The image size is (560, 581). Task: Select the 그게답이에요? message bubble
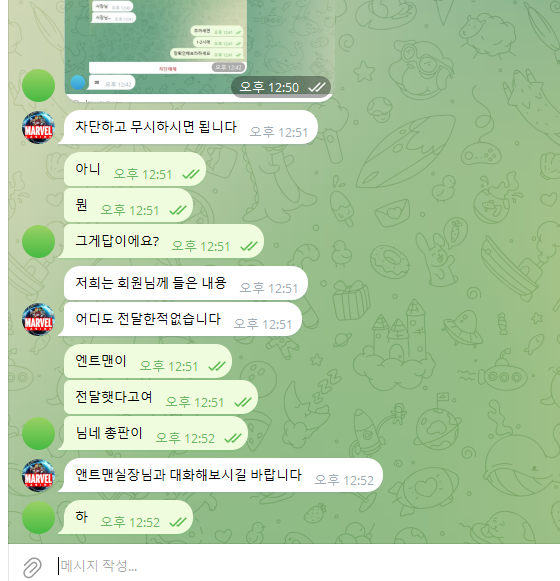(163, 241)
